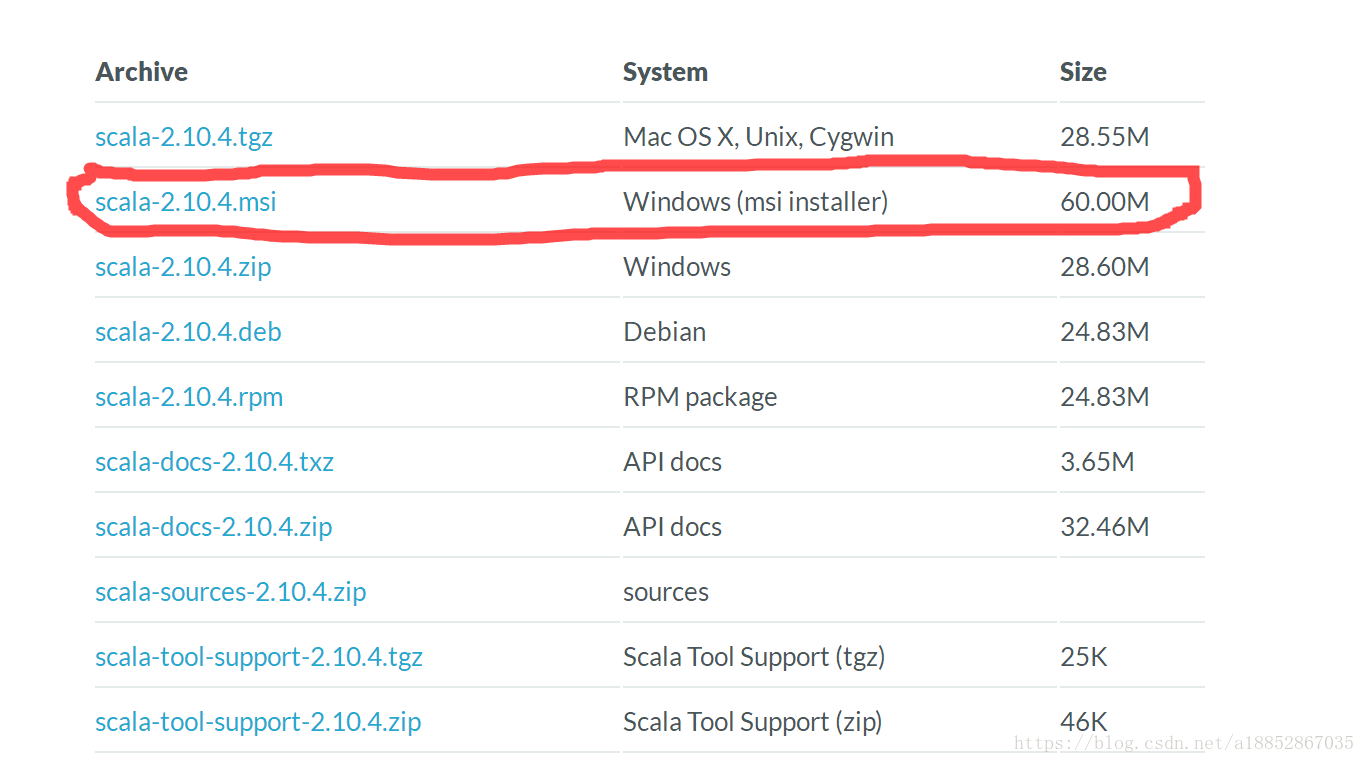This screenshot has height=763, width=1365.
Task: Click 'API docs' in the txz row
Action: (672, 462)
